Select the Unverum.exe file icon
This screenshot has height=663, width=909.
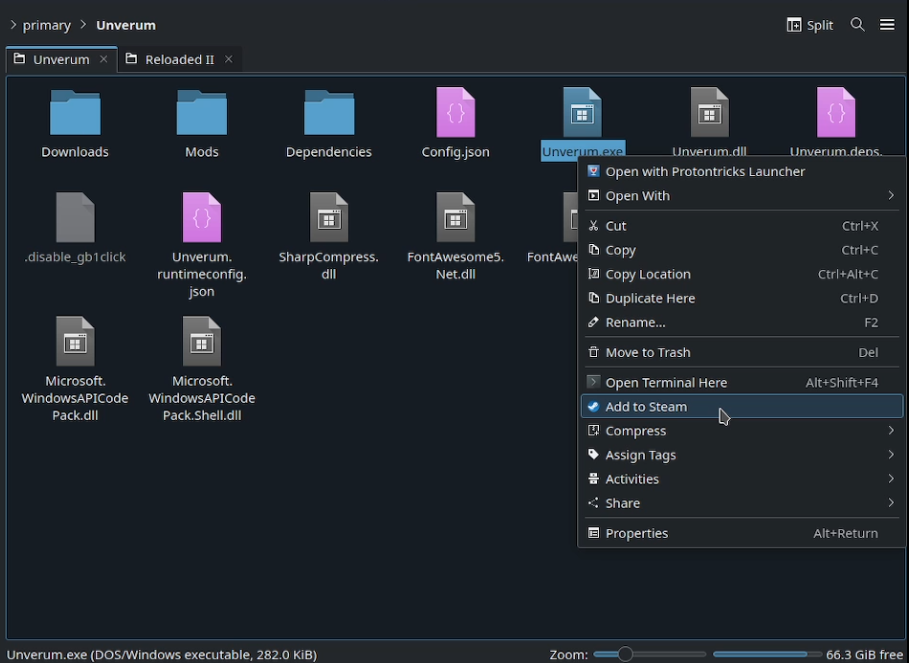tap(582, 112)
